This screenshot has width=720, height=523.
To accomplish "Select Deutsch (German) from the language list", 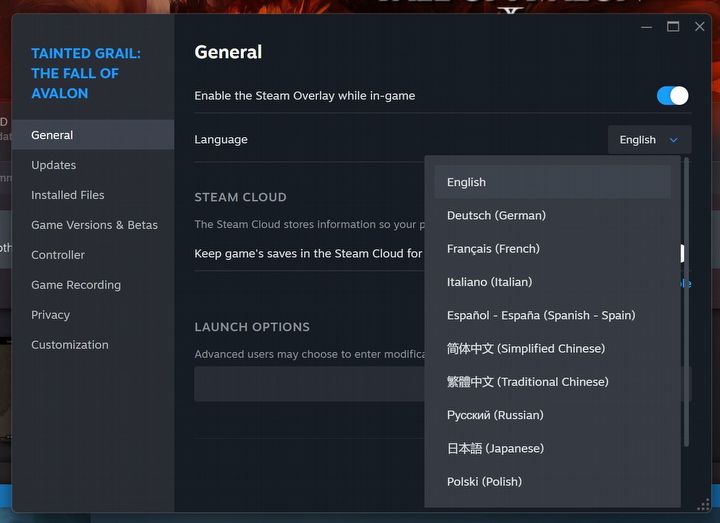I will (496, 216).
